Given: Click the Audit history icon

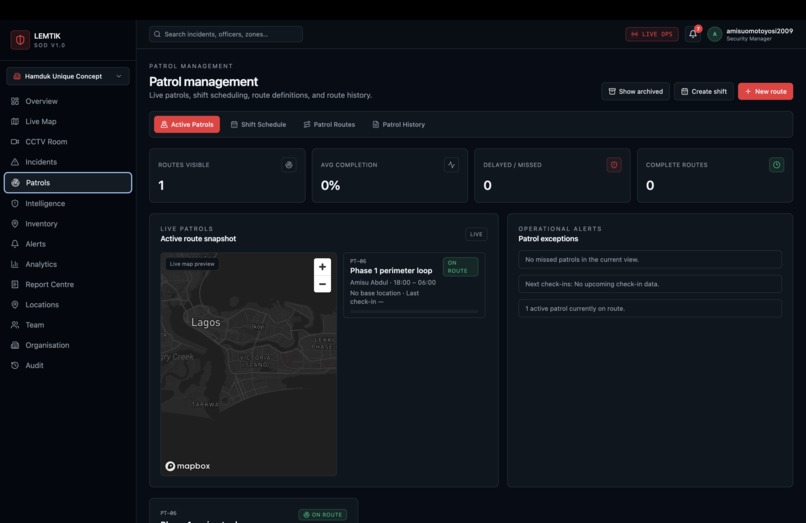Looking at the screenshot, I should coord(15,365).
